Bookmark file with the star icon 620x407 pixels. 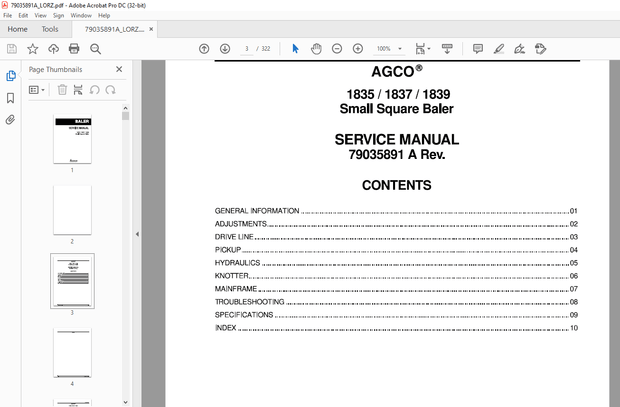click(33, 48)
